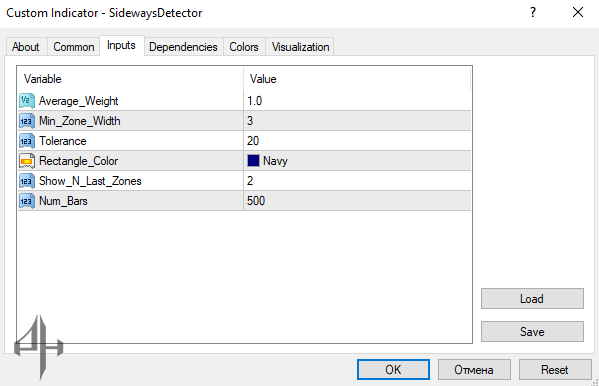Click the Average_Weight double-type icon
599x386 pixels.
point(27,101)
